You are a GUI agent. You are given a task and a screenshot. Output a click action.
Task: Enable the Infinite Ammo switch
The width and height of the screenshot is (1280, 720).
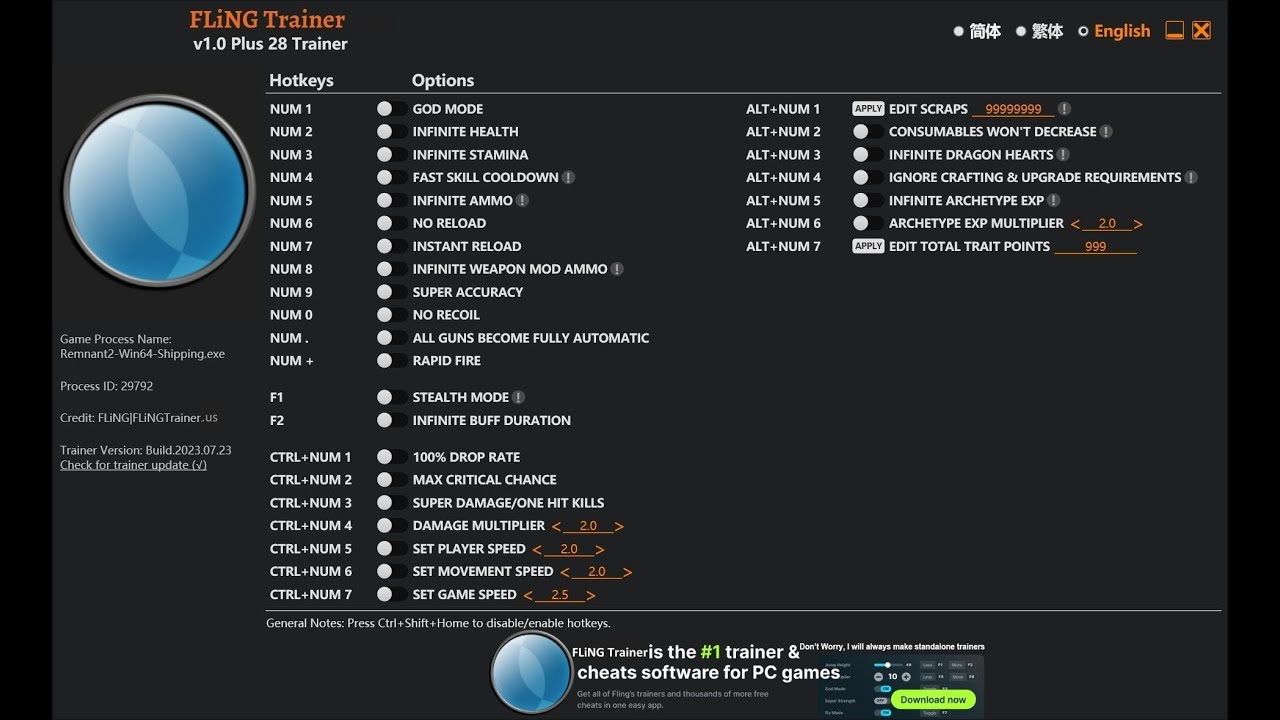point(392,200)
